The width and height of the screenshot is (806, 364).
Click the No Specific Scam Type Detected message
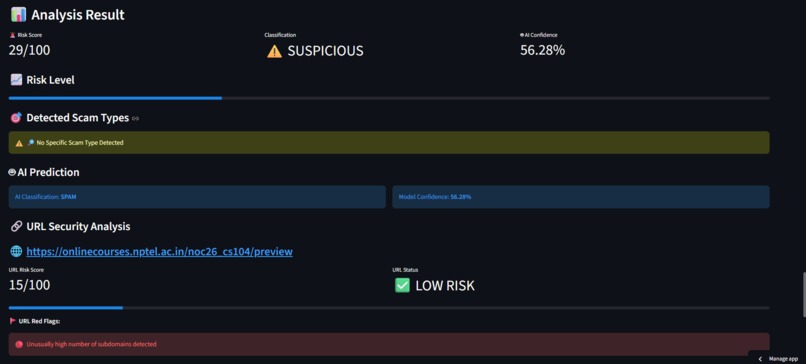pos(389,142)
